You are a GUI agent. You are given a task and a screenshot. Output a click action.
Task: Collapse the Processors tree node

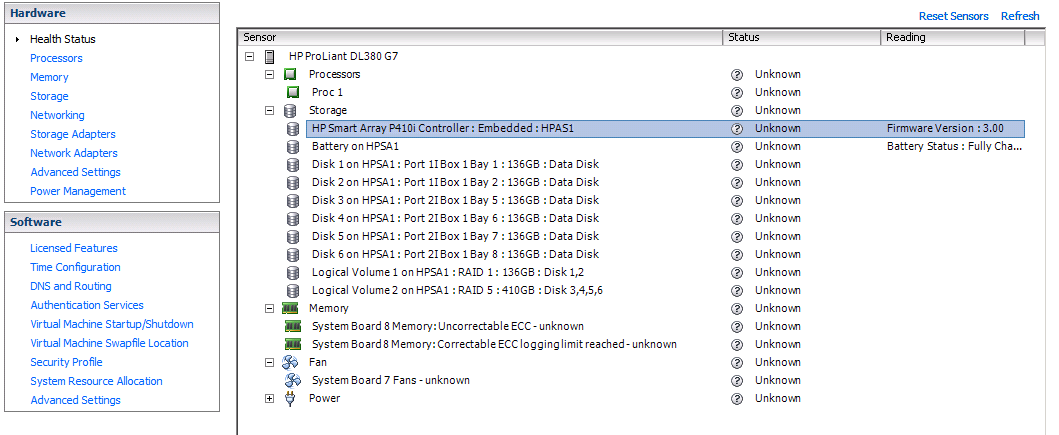(269, 74)
